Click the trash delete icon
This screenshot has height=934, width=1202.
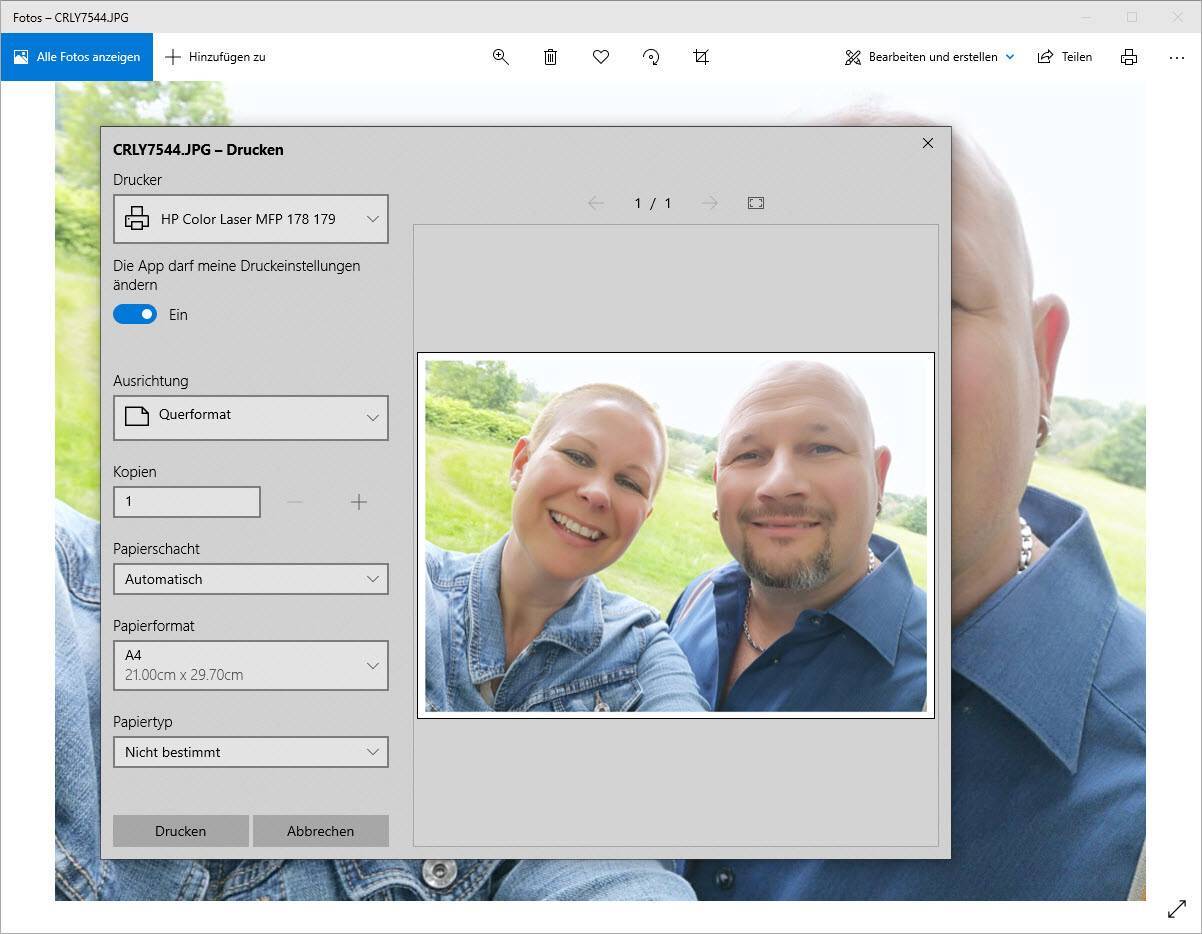tap(550, 57)
